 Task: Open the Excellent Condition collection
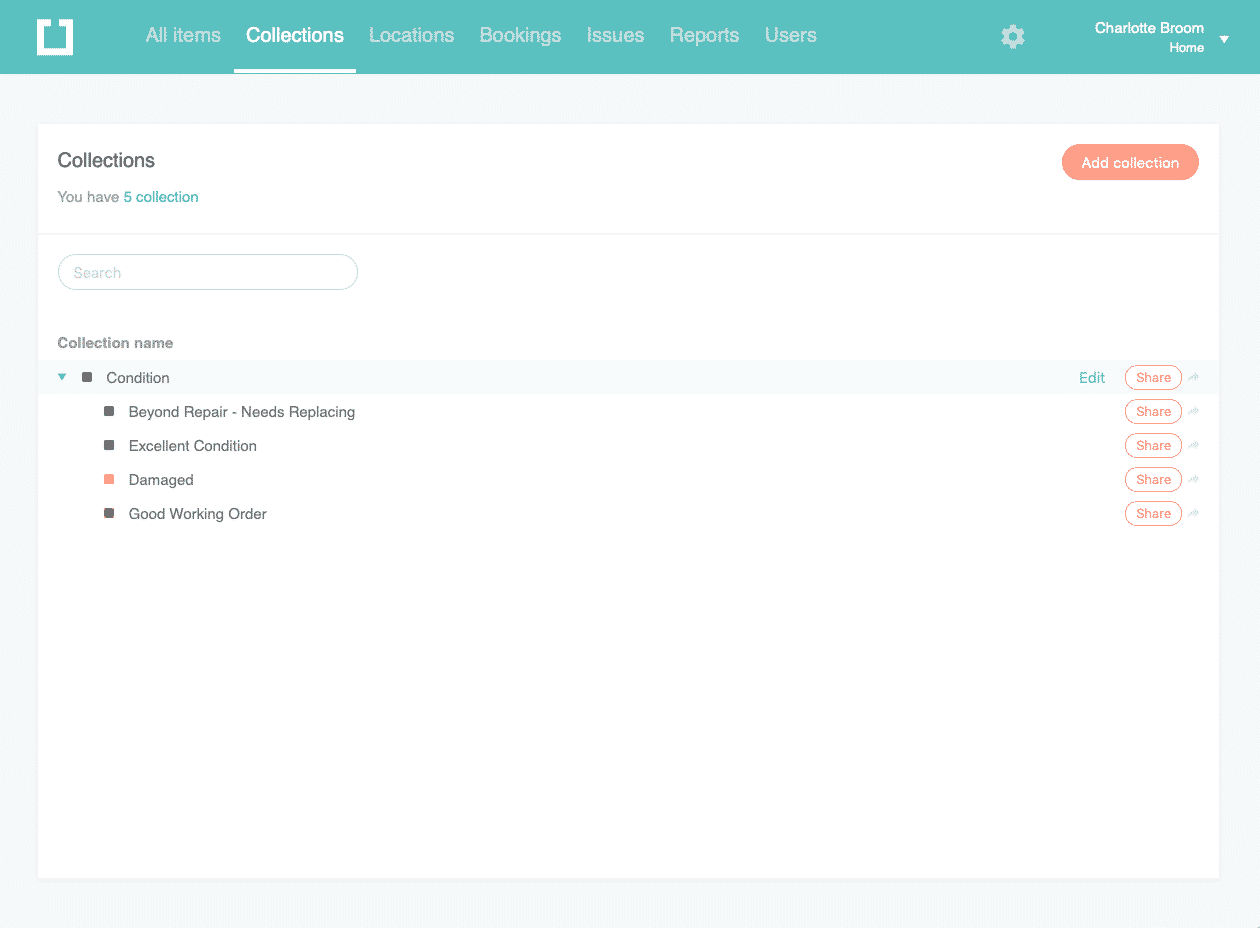tap(193, 446)
